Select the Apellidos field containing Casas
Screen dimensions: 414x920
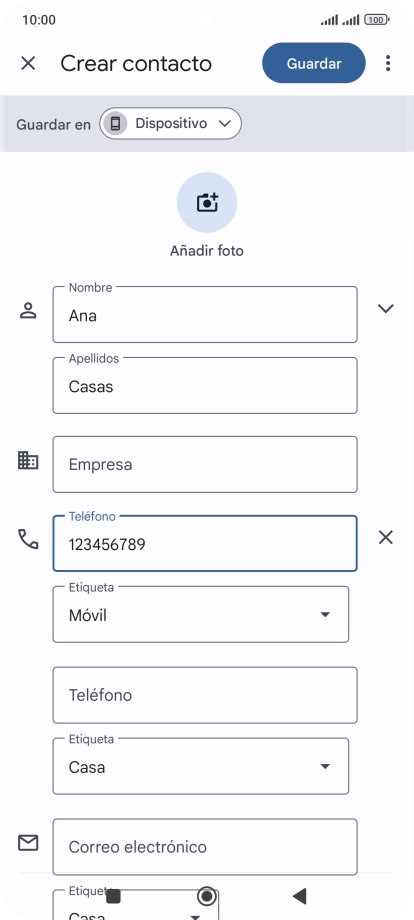(205, 385)
